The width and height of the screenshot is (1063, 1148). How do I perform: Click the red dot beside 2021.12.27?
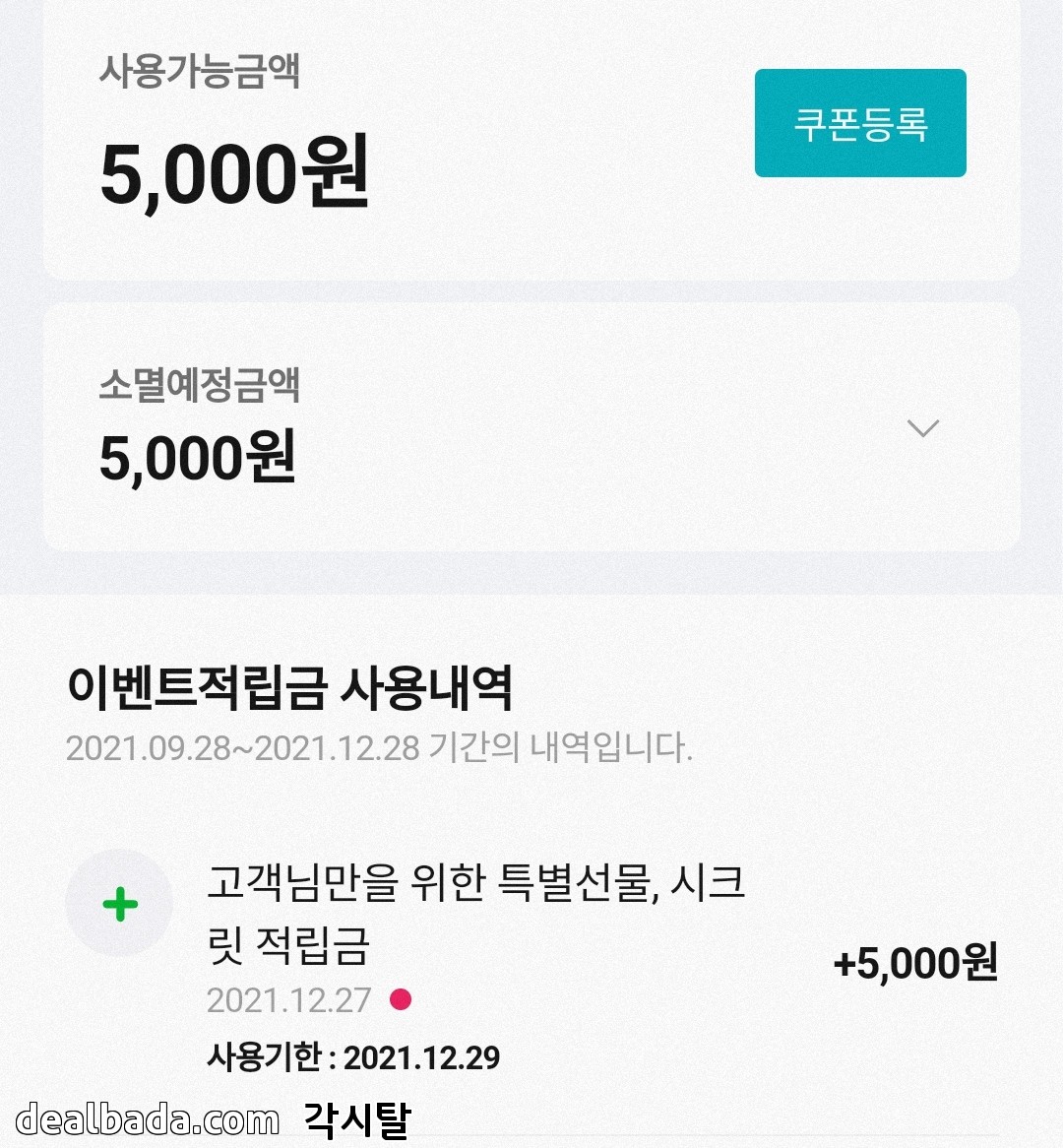tap(401, 999)
